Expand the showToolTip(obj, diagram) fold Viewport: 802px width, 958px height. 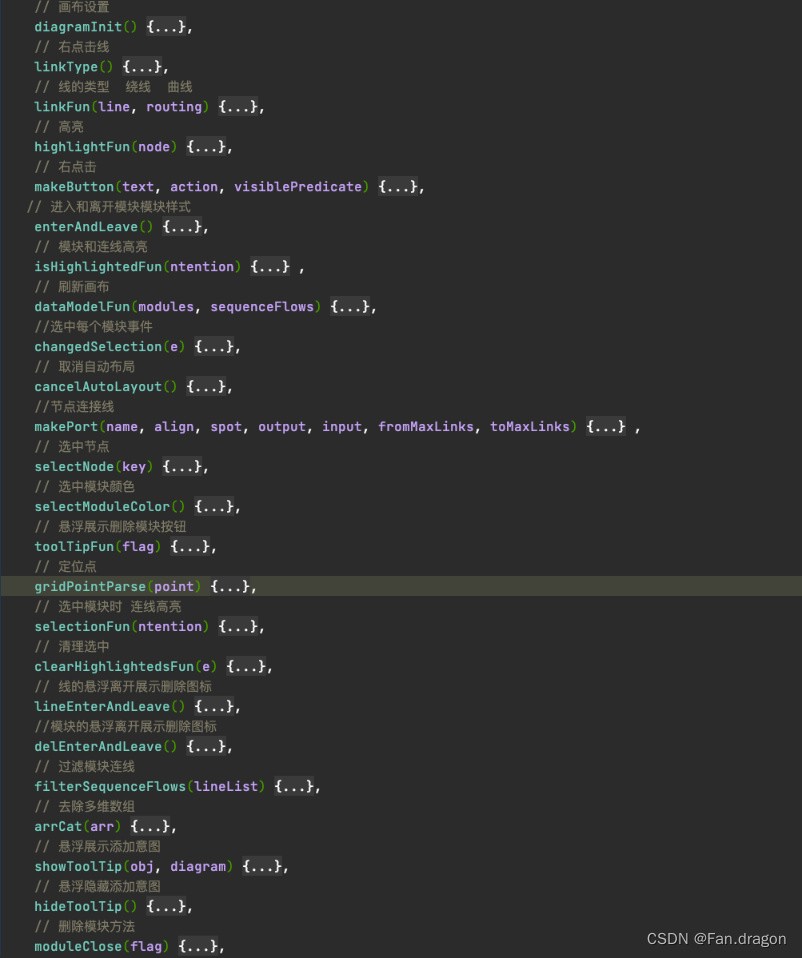tap(261, 867)
